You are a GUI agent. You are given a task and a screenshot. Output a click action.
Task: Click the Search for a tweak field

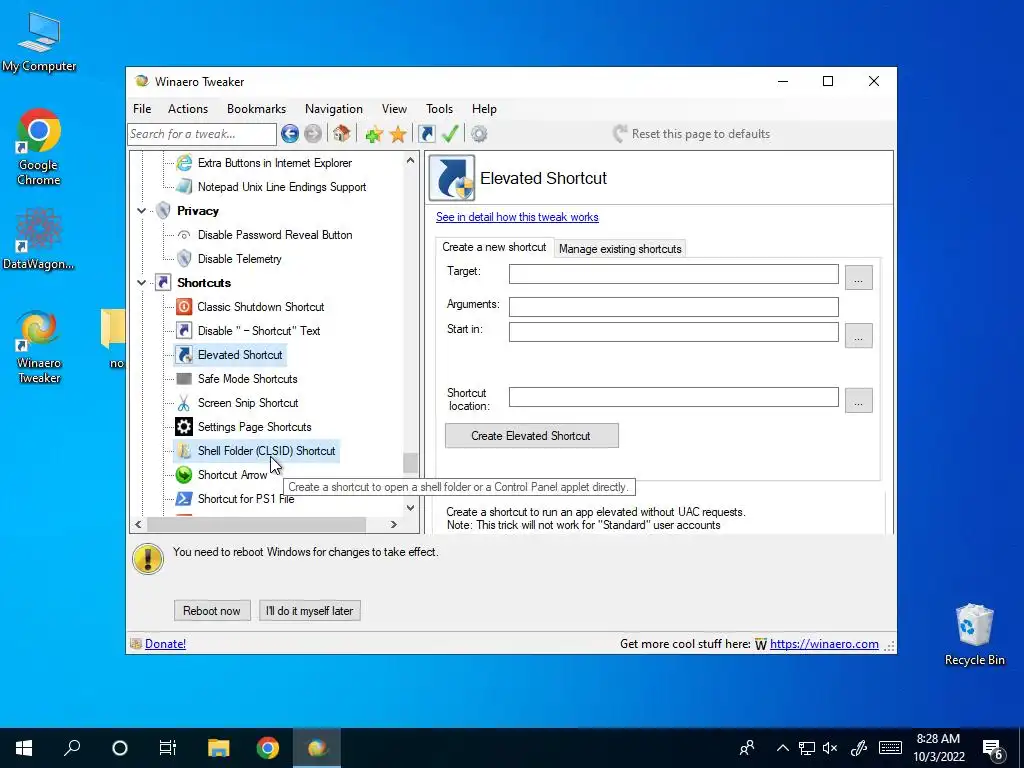coord(202,134)
